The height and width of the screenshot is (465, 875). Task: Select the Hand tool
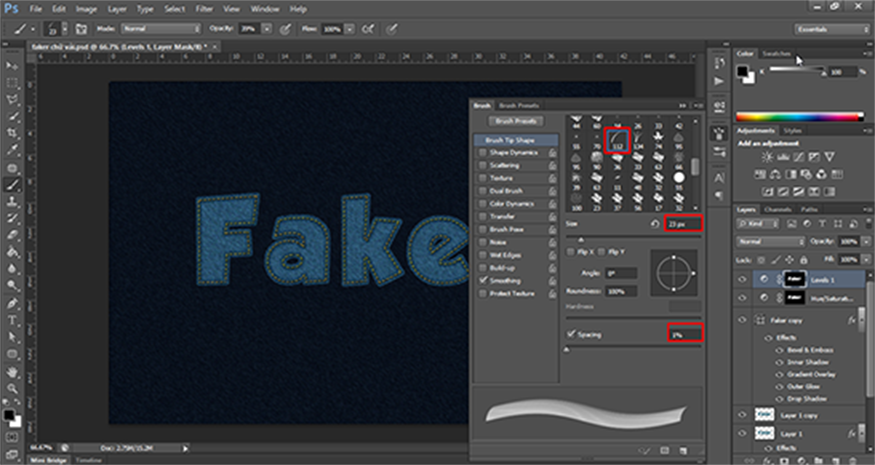pos(13,370)
